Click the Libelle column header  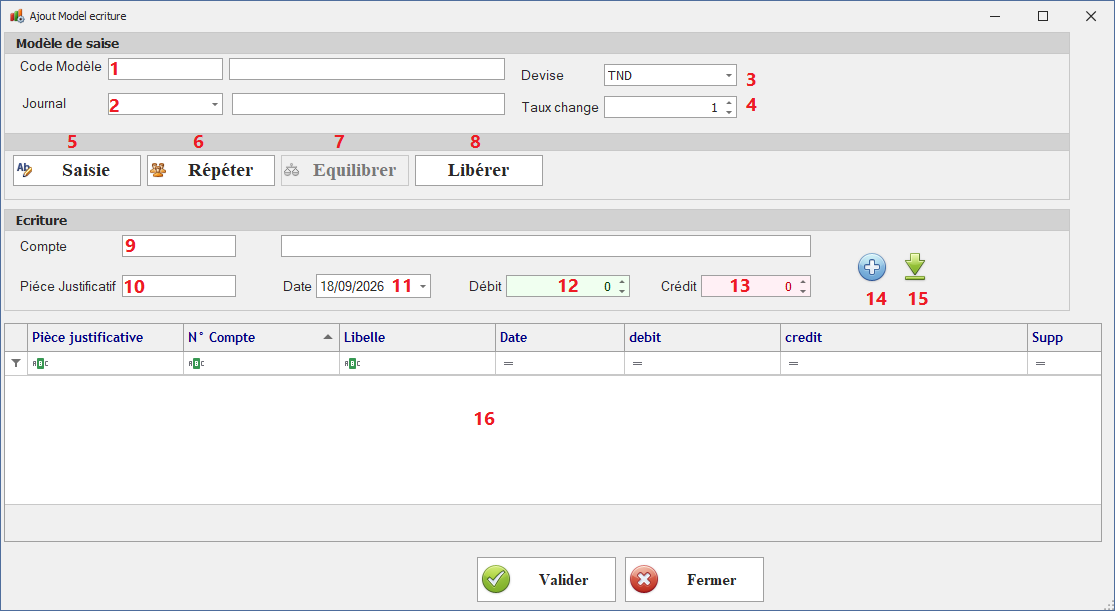tap(417, 338)
